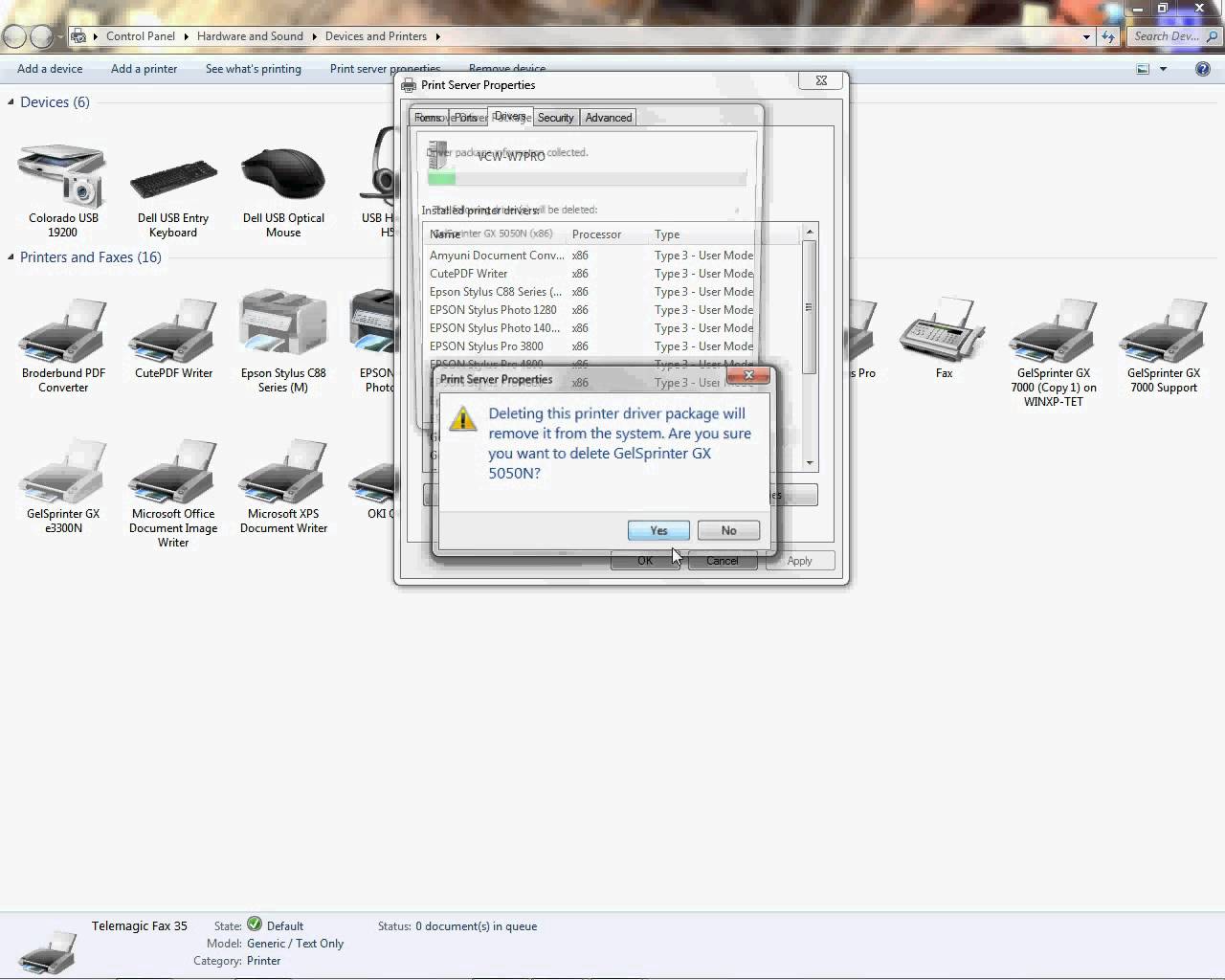Expand the Devices and Printers breadcrumb arrow

click(436, 36)
